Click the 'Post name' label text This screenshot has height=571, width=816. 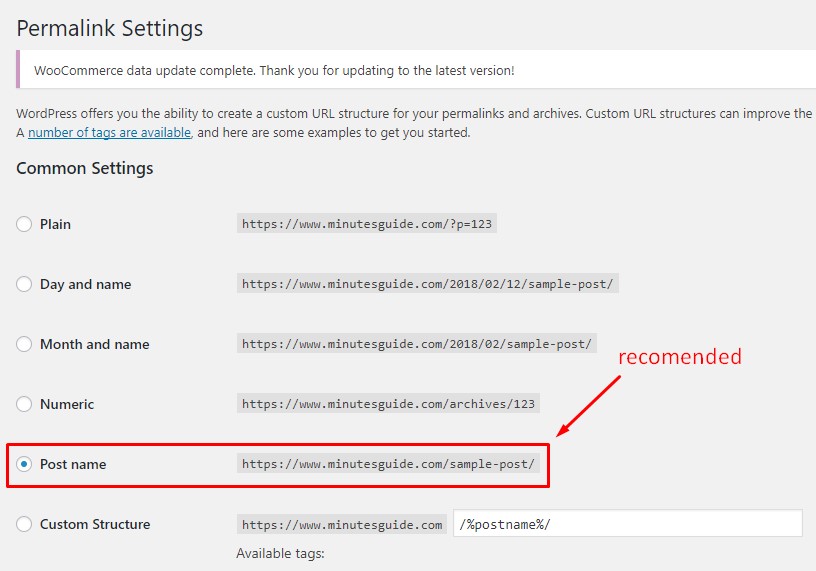(x=73, y=464)
